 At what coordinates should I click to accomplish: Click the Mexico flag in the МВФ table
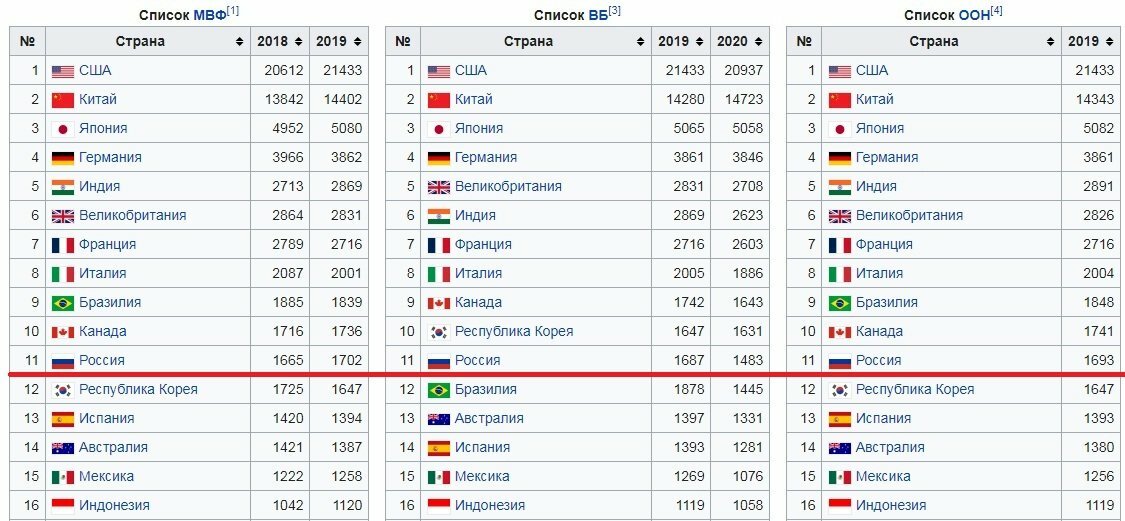click(63, 477)
